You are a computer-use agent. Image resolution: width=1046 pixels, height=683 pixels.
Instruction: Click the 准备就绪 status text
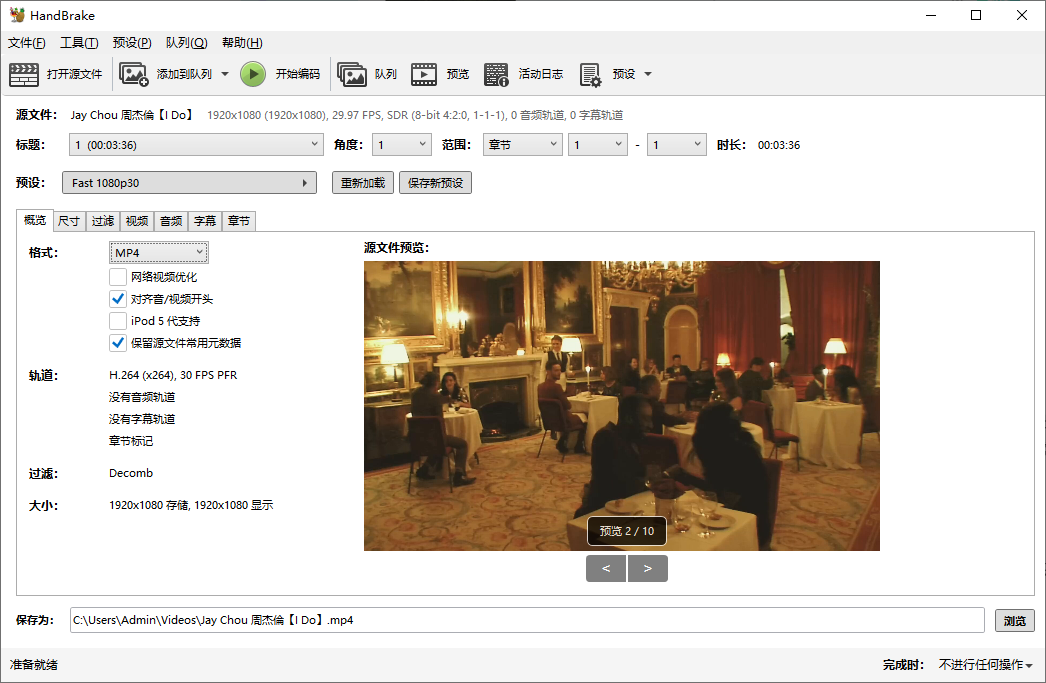(33, 664)
